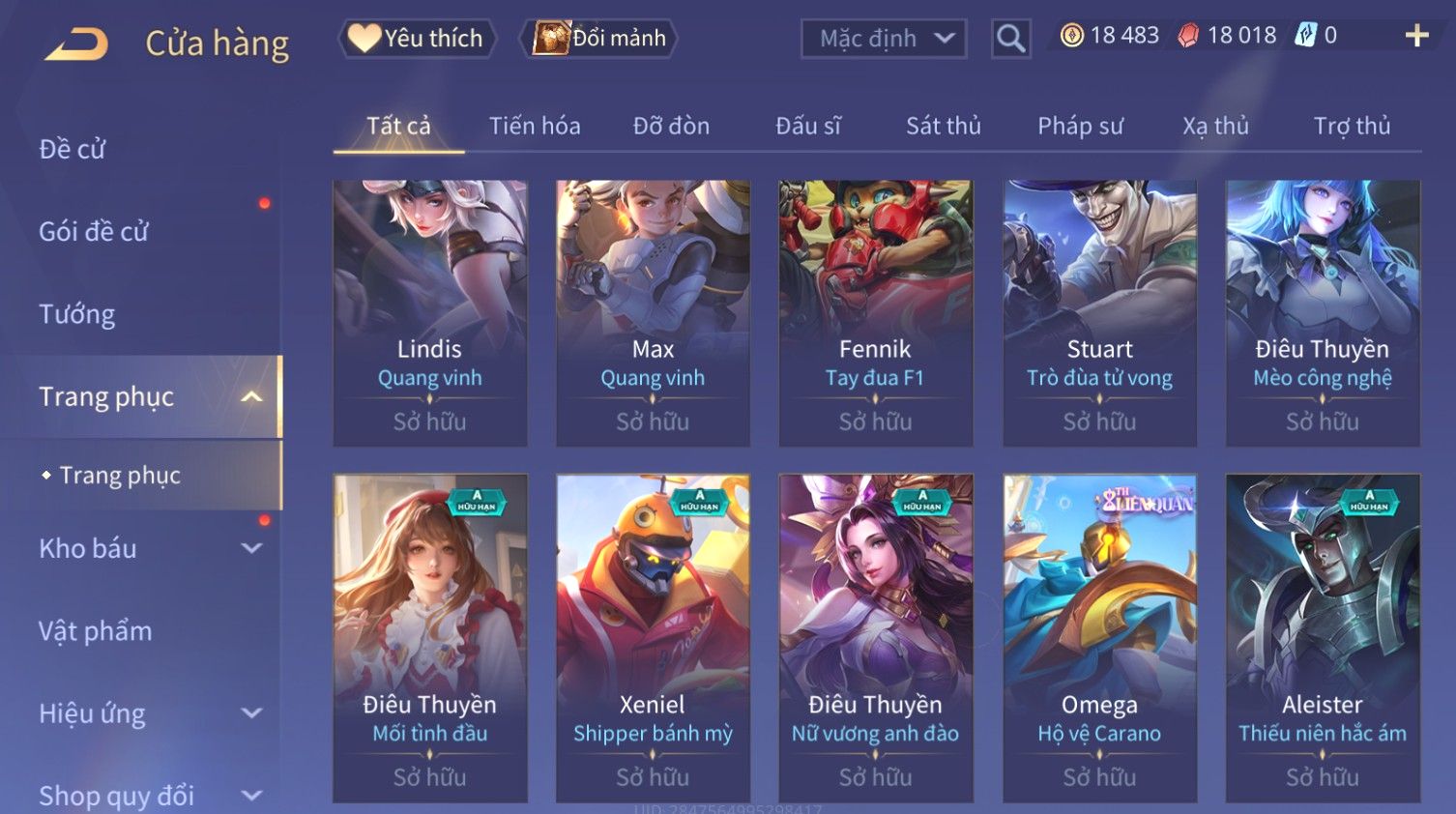Select the Fennik Tay đua F1 skin
The height and width of the screenshot is (814, 1456).
(875, 312)
